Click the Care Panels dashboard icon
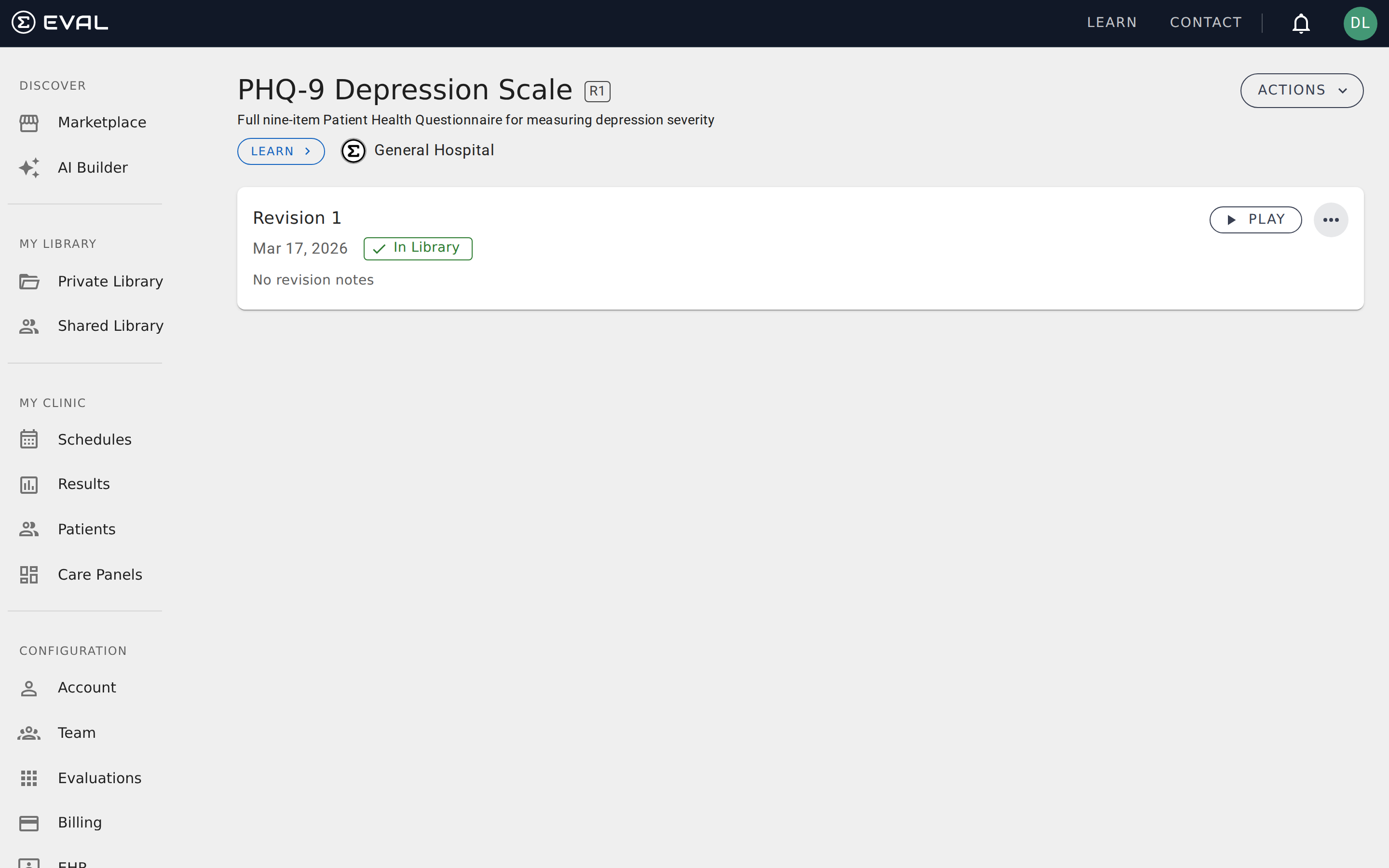 pos(29,575)
